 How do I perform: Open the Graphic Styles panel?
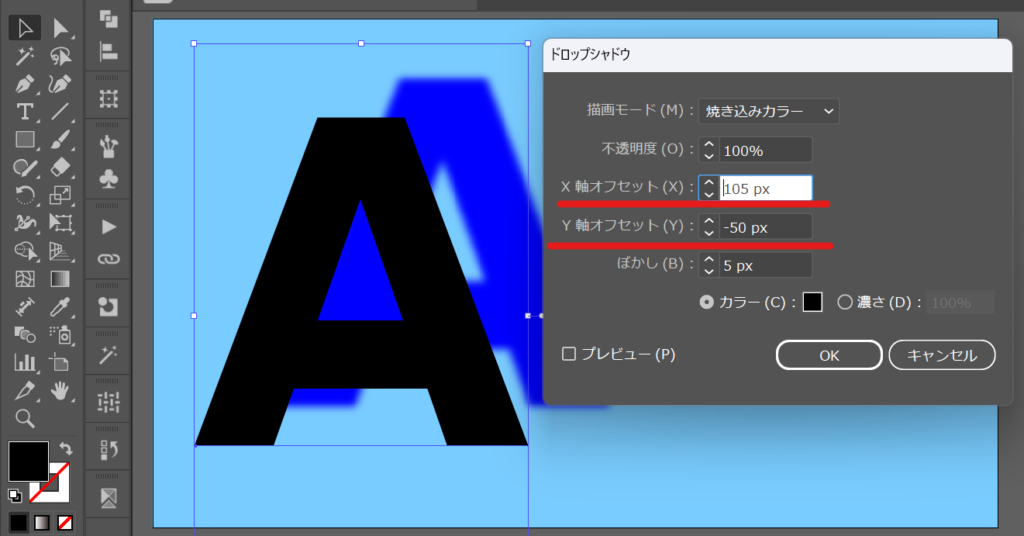point(108,307)
